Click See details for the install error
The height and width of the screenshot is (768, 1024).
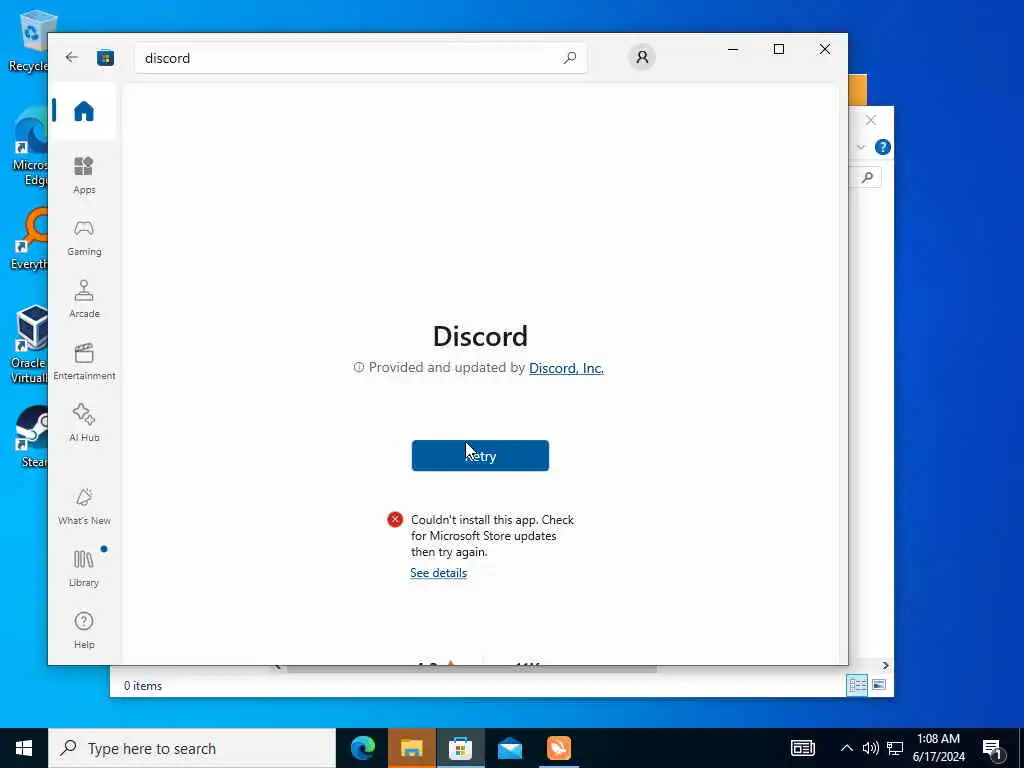[x=438, y=573]
